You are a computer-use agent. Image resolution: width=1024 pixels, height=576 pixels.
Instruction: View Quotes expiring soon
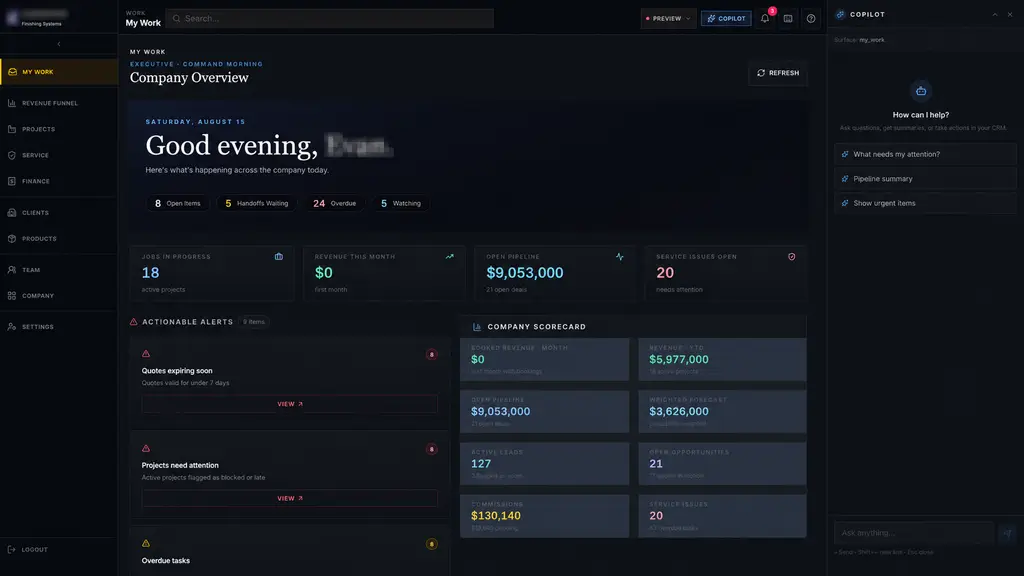click(290, 404)
